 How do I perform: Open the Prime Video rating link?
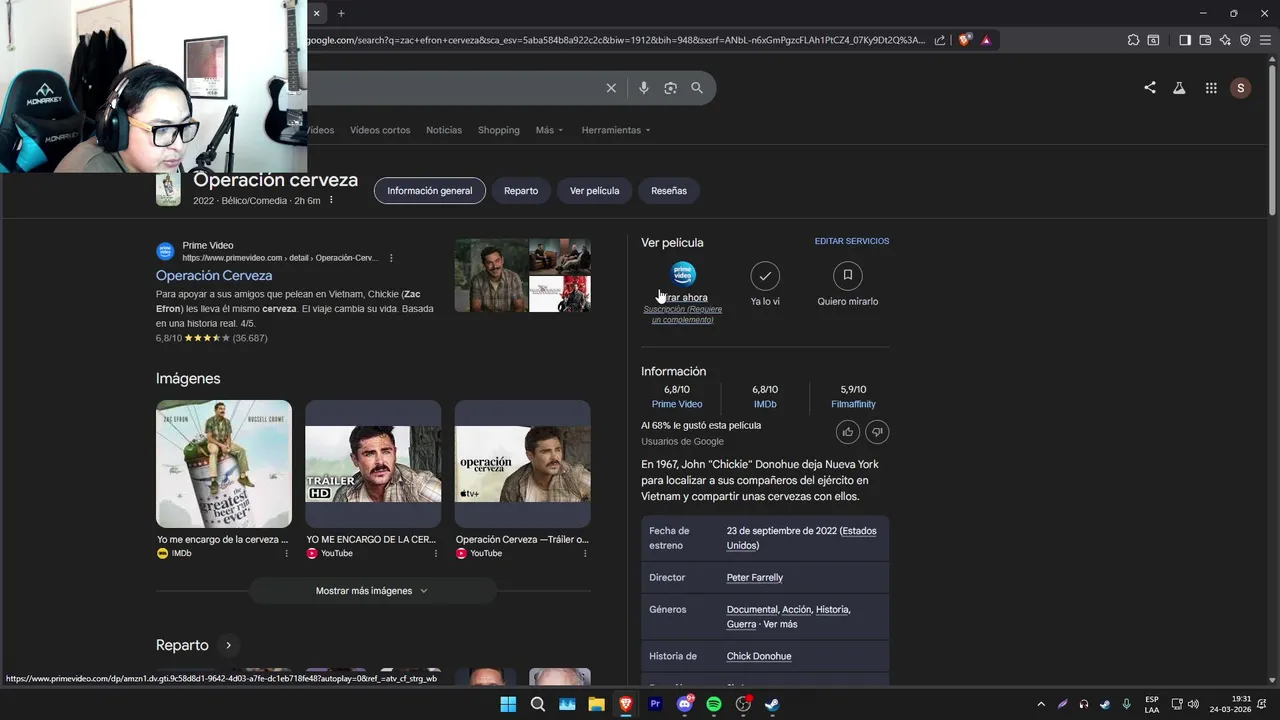click(x=677, y=404)
